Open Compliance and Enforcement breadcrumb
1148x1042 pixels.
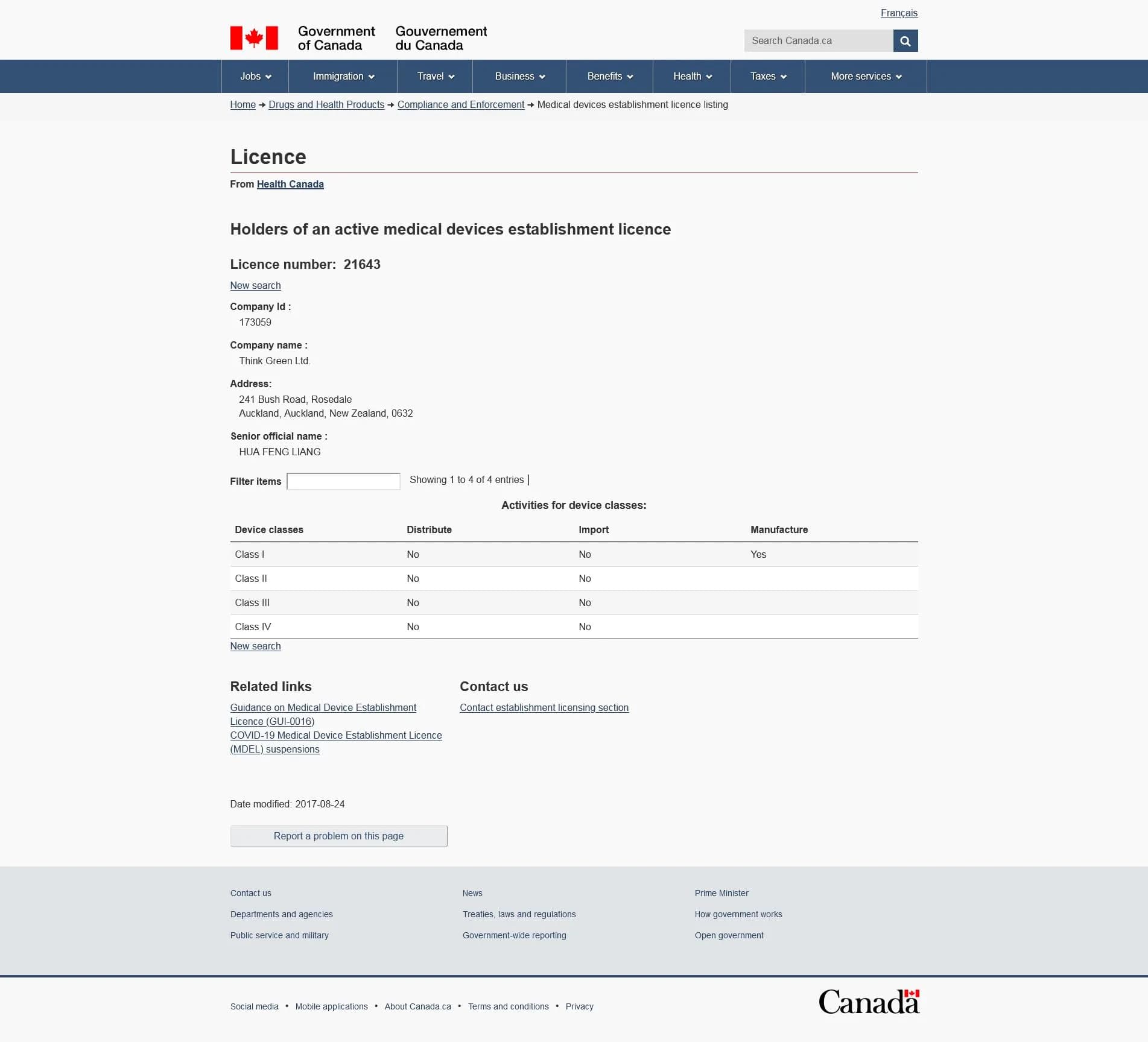pos(461,105)
